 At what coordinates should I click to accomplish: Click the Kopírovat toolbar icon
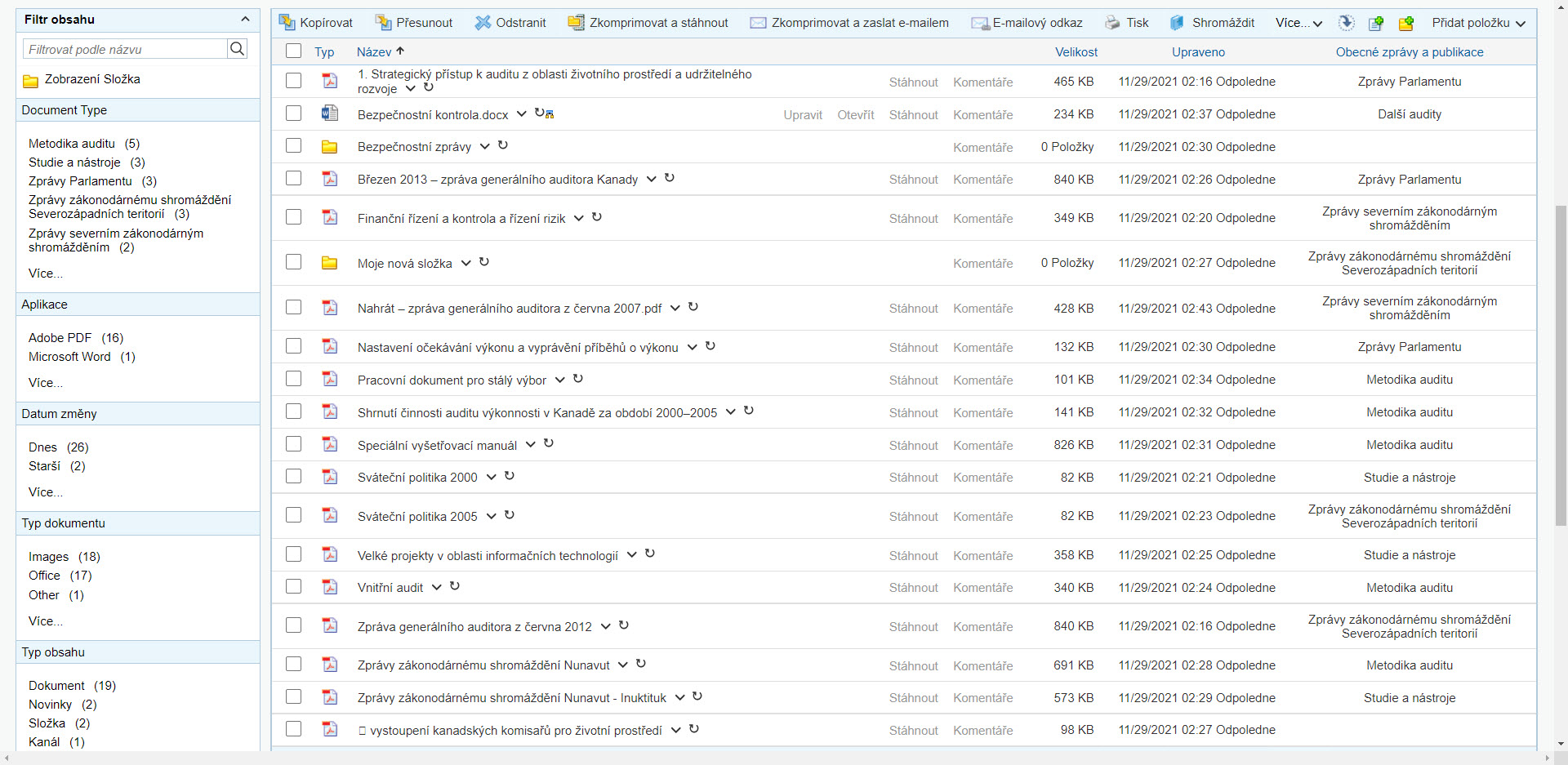pyautogui.click(x=287, y=23)
